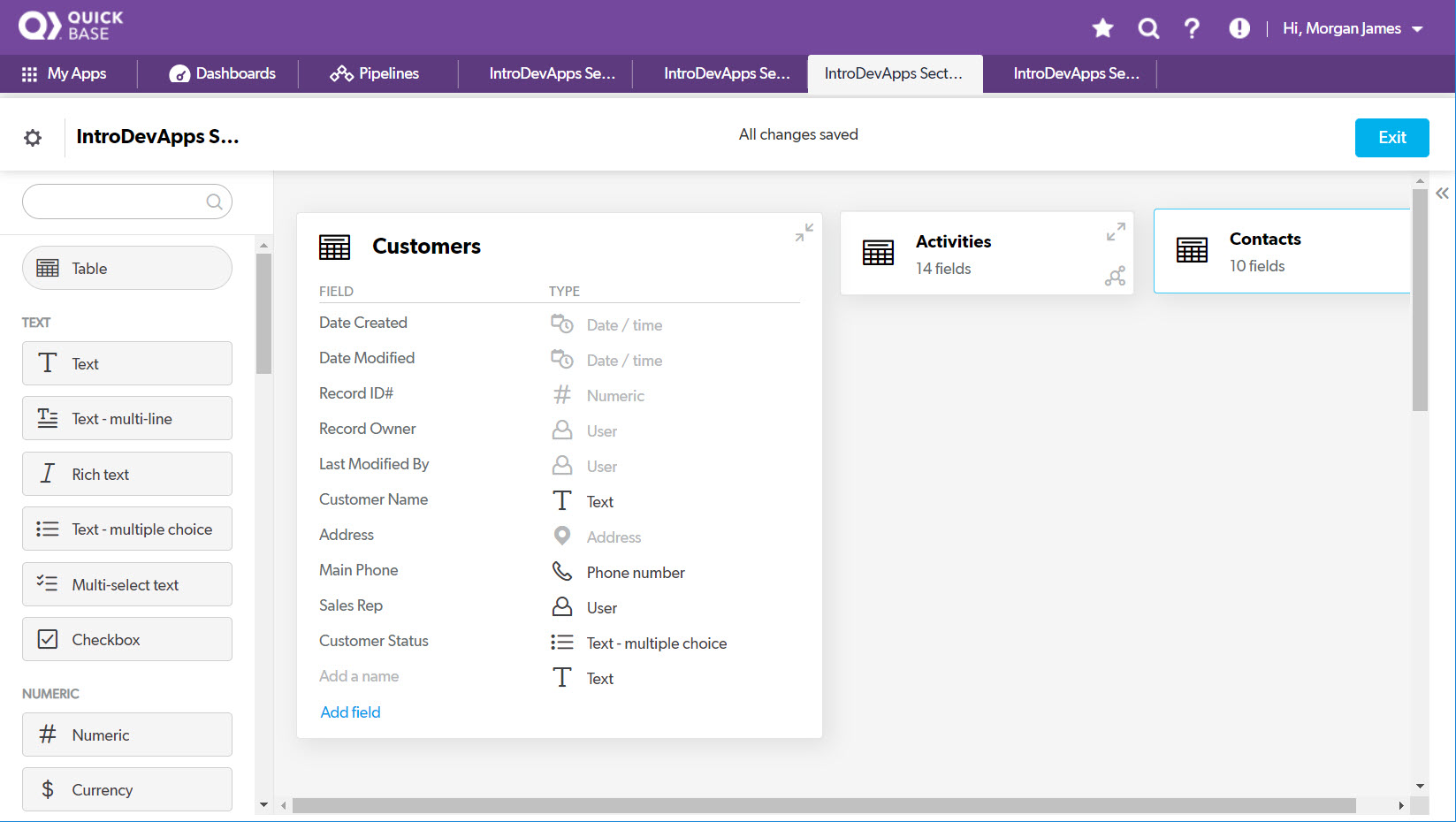Open the Morgan James account dropdown
The width and height of the screenshot is (1456, 822).
point(1353,27)
